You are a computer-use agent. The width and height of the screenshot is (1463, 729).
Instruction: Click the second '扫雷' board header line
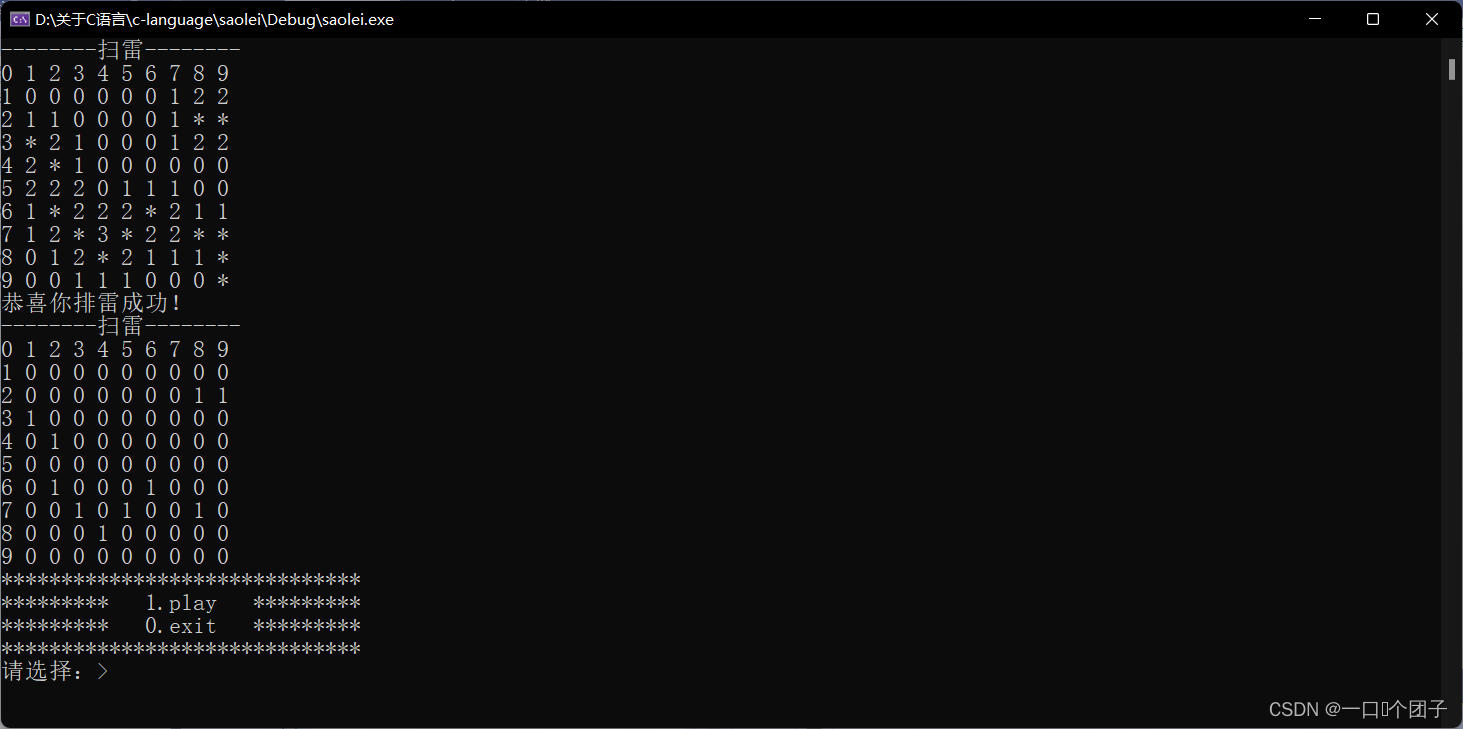pos(121,326)
